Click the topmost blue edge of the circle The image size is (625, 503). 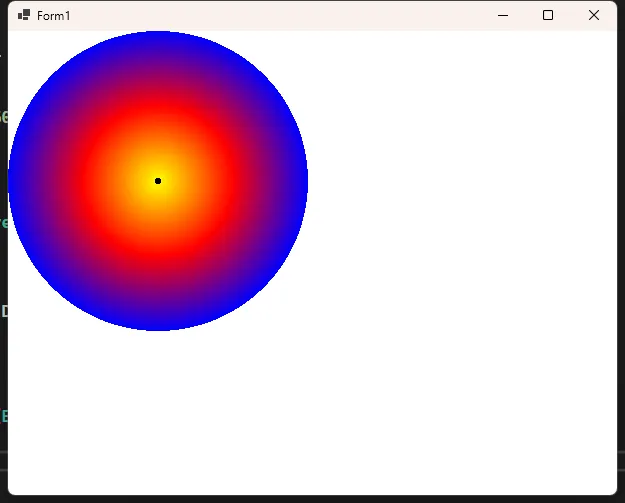(158, 37)
